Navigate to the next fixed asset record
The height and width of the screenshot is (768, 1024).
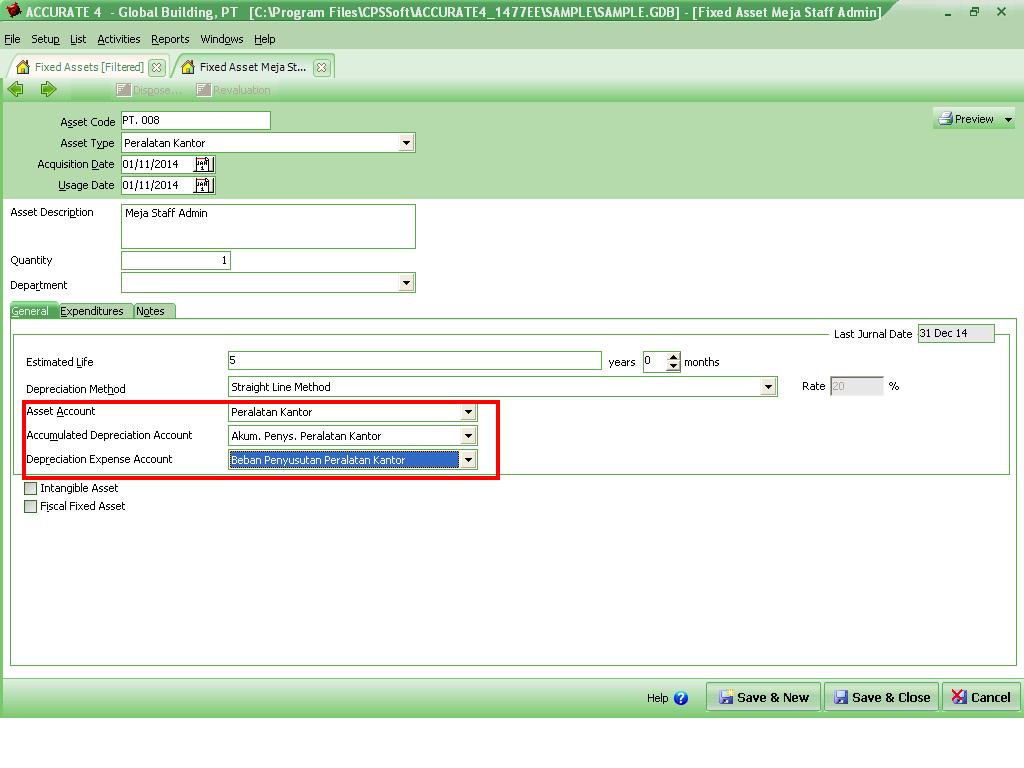[47, 89]
